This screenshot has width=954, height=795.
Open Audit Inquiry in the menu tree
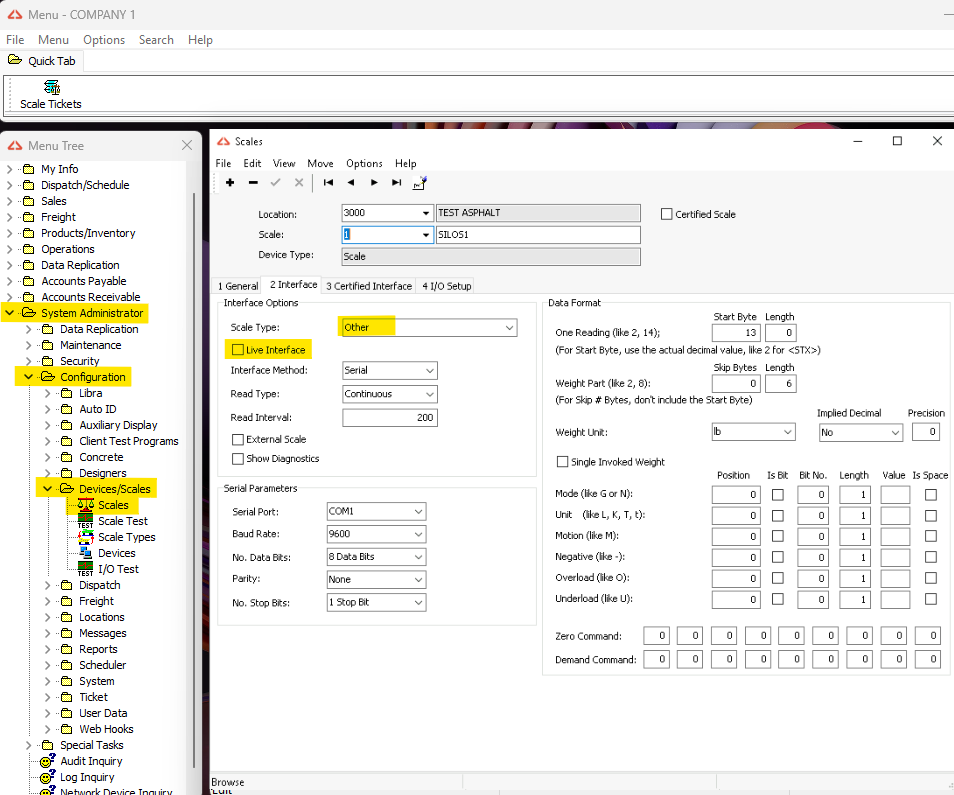91,761
